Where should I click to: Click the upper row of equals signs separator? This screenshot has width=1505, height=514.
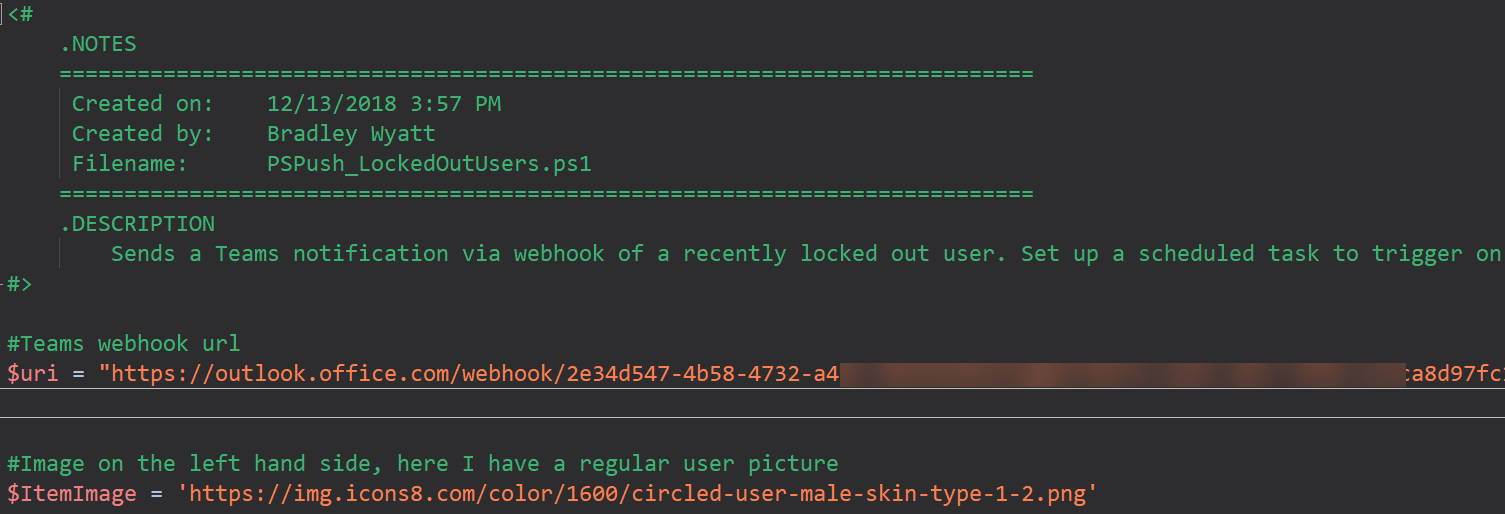point(546,74)
